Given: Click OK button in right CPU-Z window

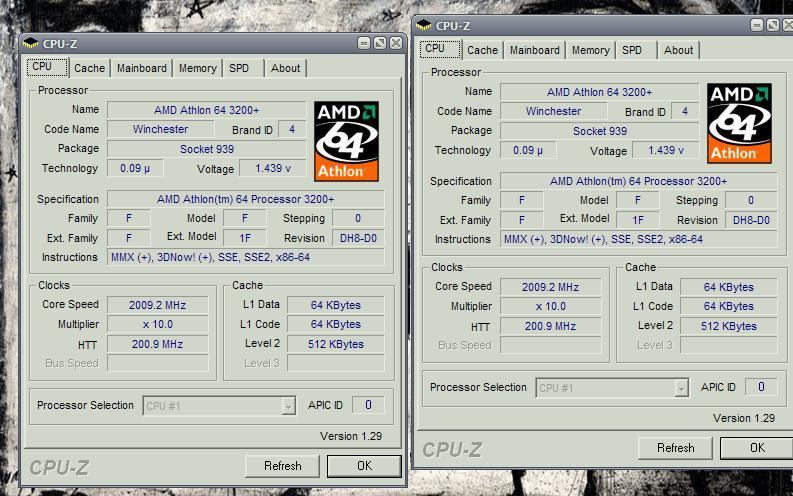Looking at the screenshot, I should point(757,448).
